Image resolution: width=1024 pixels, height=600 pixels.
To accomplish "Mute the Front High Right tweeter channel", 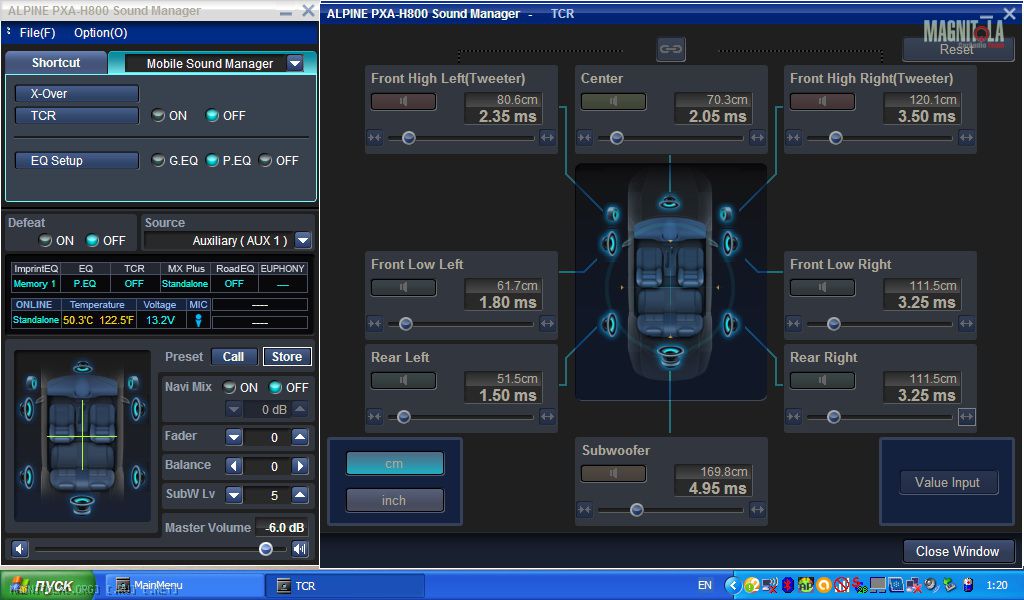I will coord(822,101).
